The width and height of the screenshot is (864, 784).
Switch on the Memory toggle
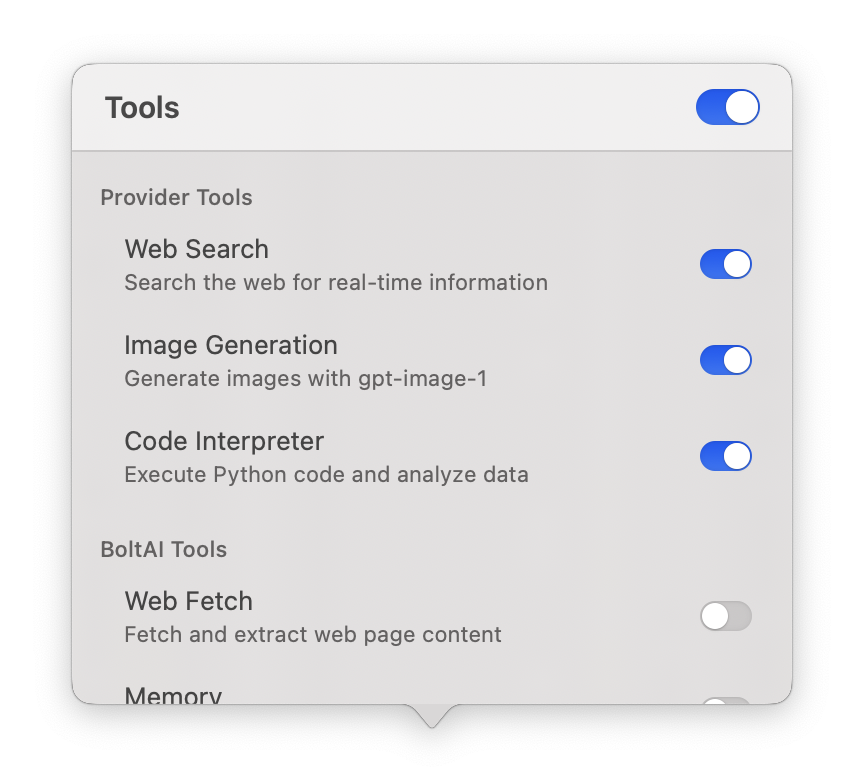click(725, 700)
